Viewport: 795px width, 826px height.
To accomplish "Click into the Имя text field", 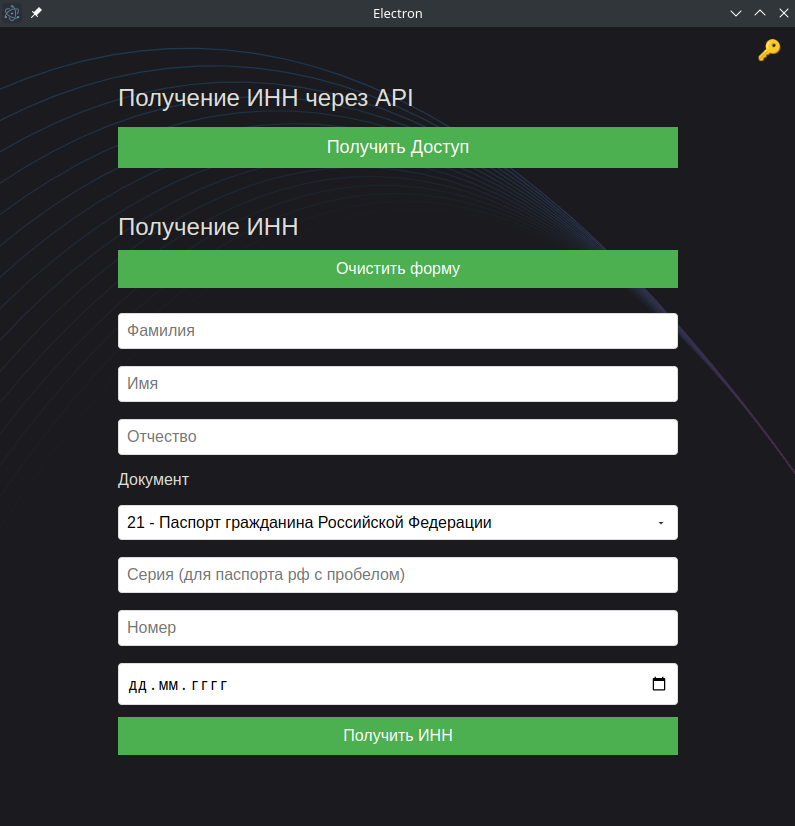I will pos(397,384).
